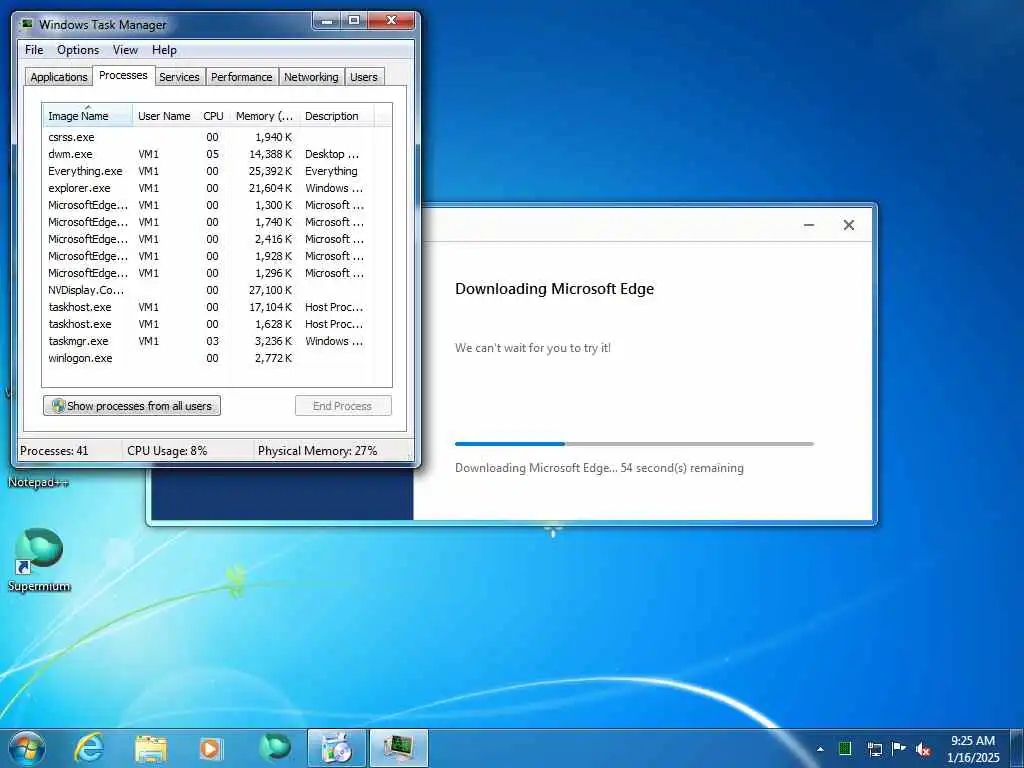Open the File menu in Task Manager
The width and height of the screenshot is (1024, 768).
tap(34, 50)
